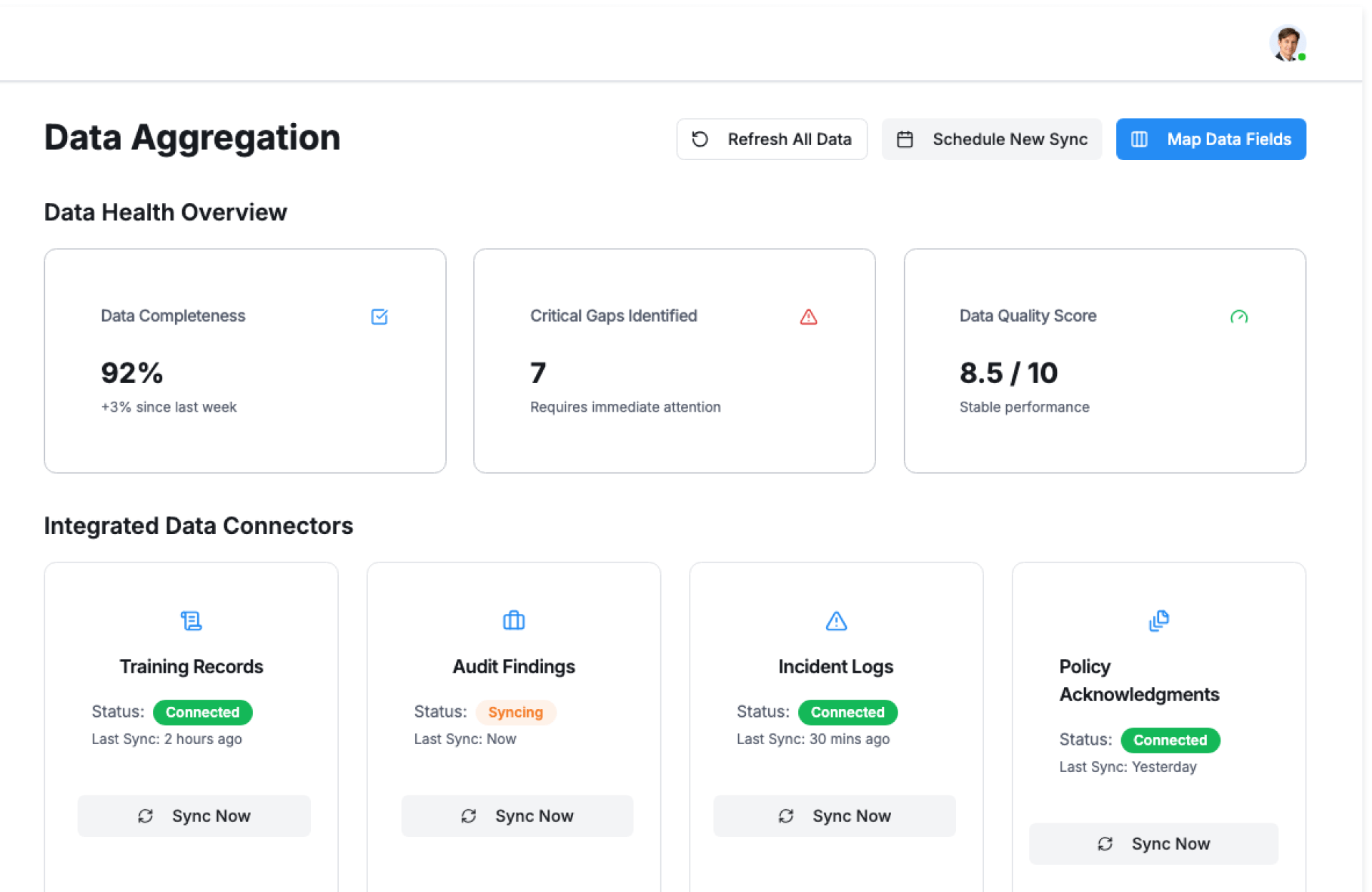
Task: Sync Incident Logs now
Action: (834, 816)
